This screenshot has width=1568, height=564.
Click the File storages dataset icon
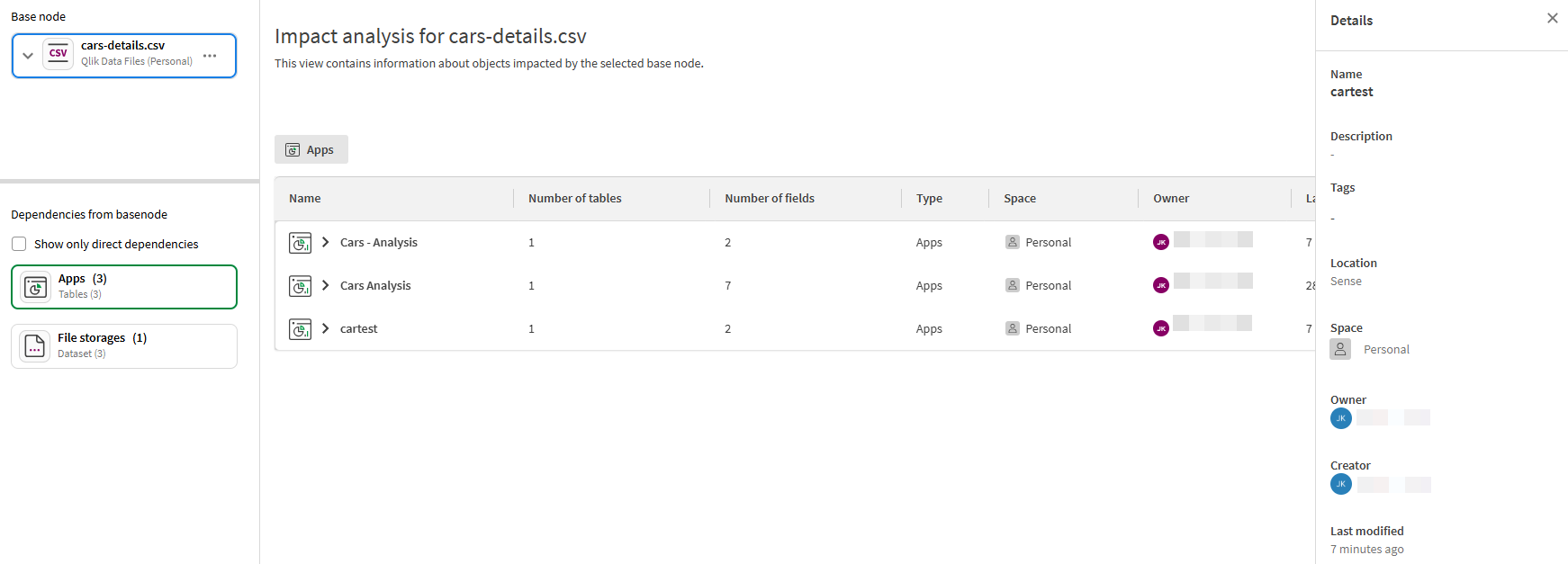pyautogui.click(x=35, y=346)
